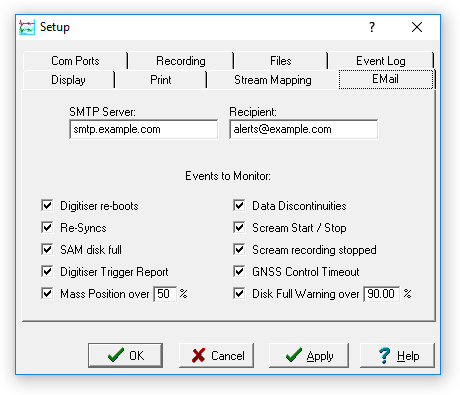Click the SMTP Server input field
This screenshot has width=460, height=395.
click(x=144, y=129)
